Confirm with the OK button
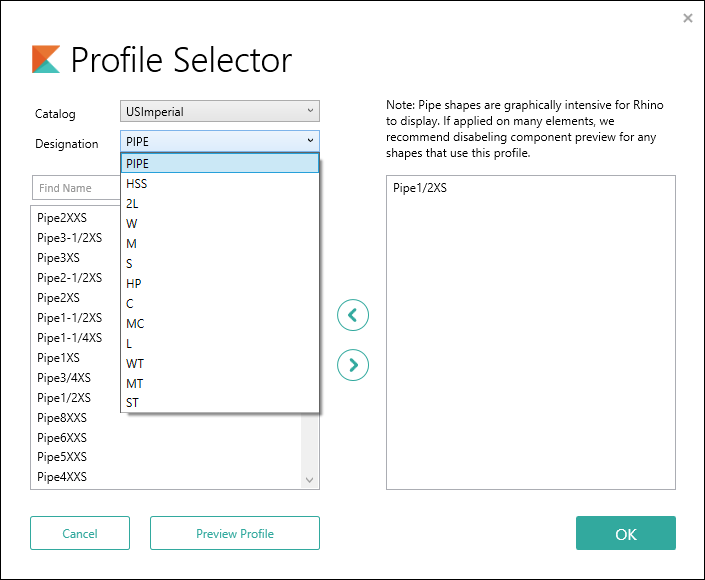The width and height of the screenshot is (705, 580). pos(626,533)
